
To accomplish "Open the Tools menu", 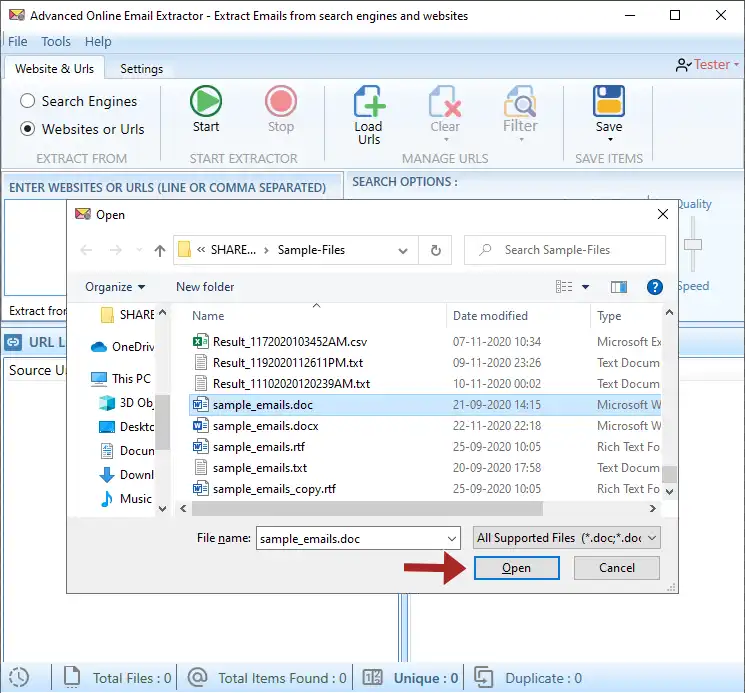I will click(56, 42).
